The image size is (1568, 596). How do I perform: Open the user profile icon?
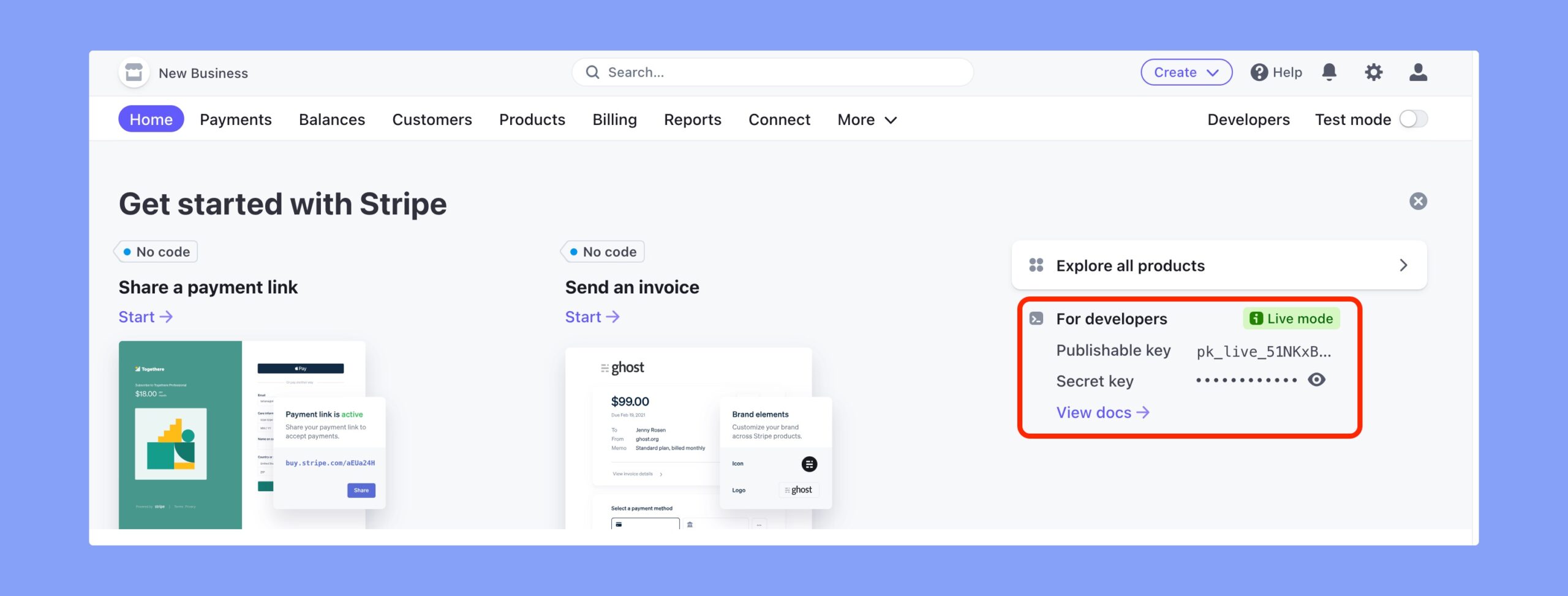click(1418, 72)
